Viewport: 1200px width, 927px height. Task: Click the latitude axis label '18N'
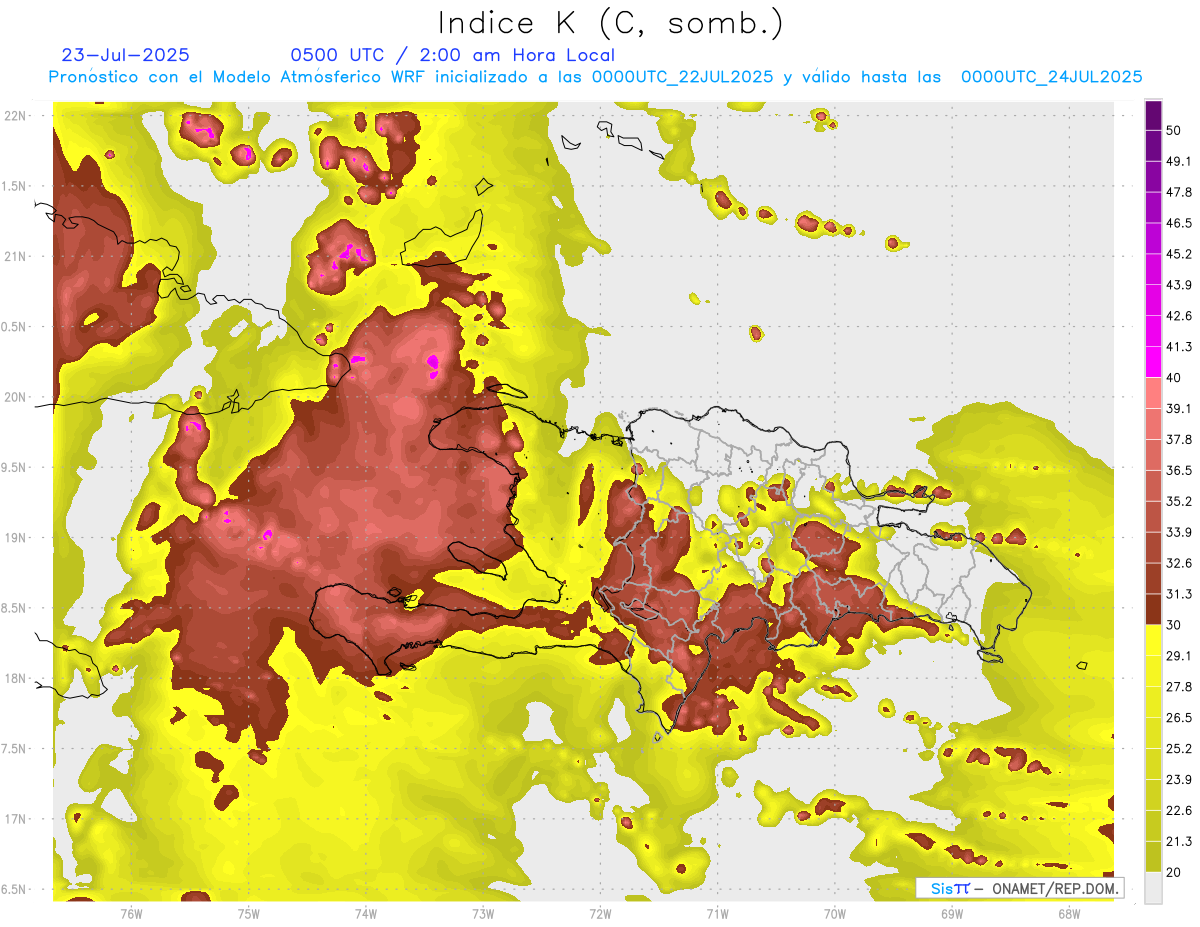pos(15,678)
